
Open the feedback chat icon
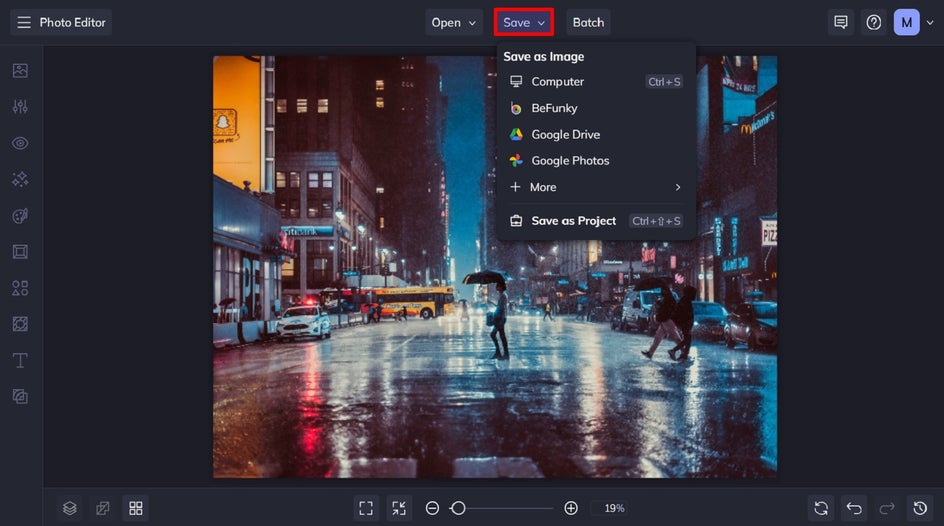click(x=841, y=22)
